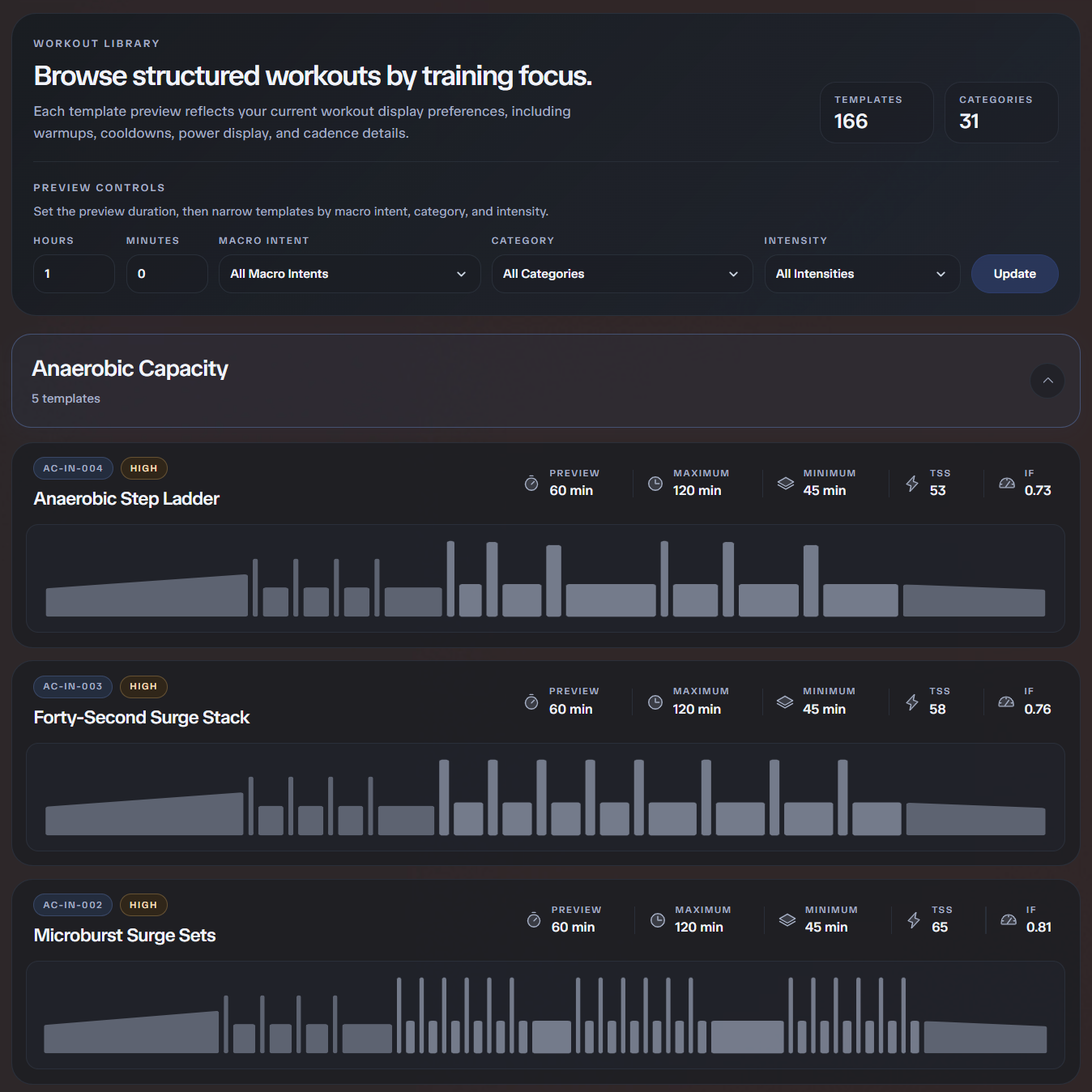Click the 45 min minimum for Forty-Second Surge Stack
The width and height of the screenshot is (1092, 1092).
(x=825, y=710)
